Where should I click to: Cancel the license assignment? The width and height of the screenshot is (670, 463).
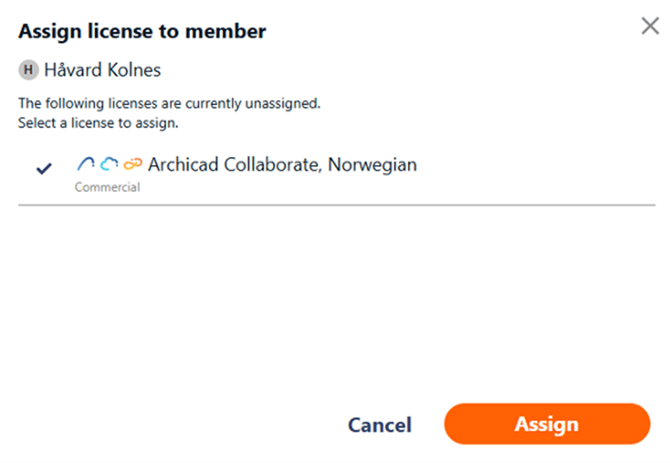click(379, 425)
